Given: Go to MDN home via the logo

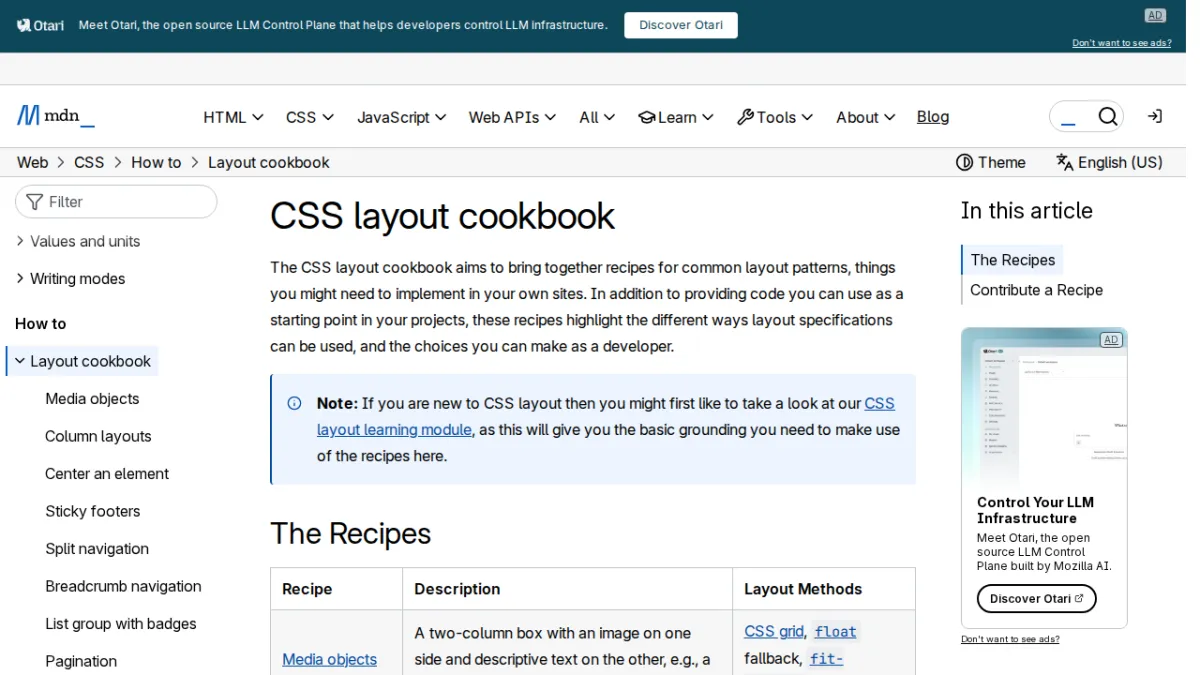Looking at the screenshot, I should point(56,116).
